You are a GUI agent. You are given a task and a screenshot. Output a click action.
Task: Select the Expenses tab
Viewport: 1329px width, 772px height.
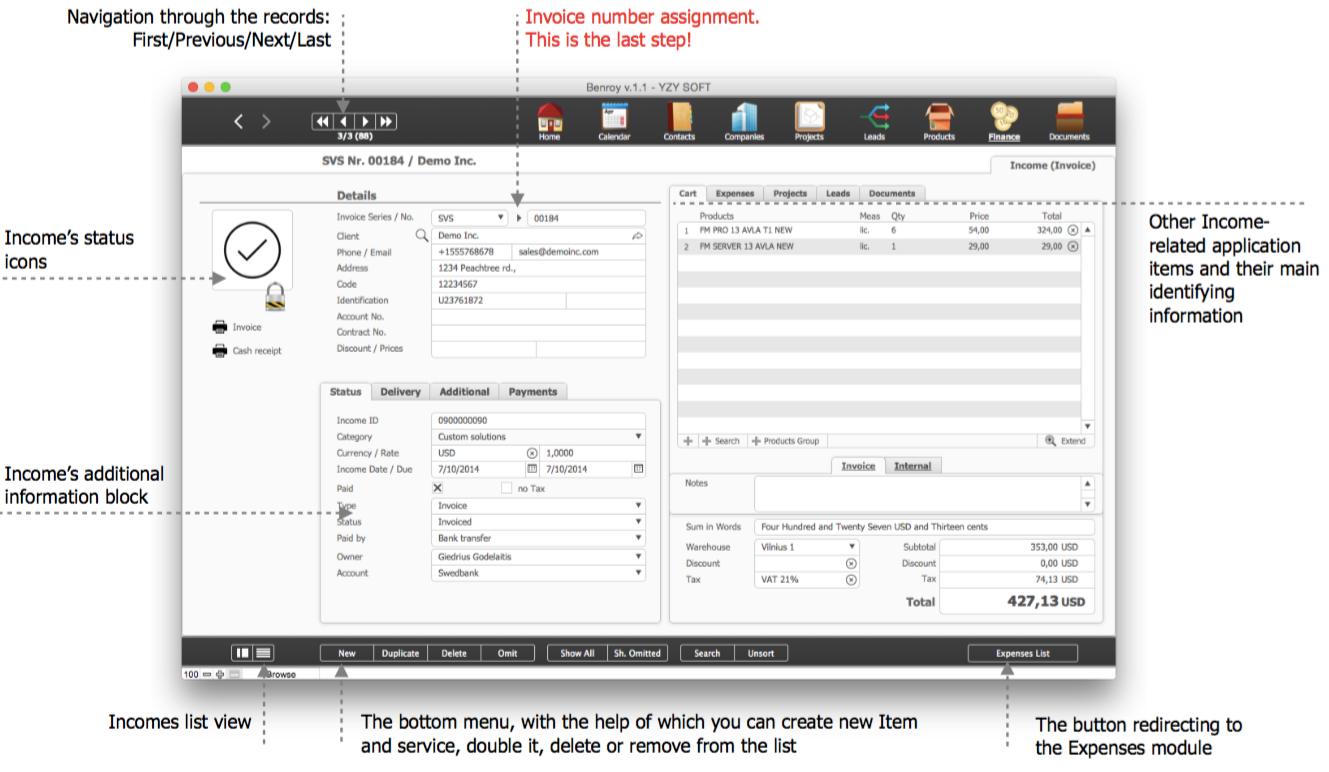tap(735, 194)
